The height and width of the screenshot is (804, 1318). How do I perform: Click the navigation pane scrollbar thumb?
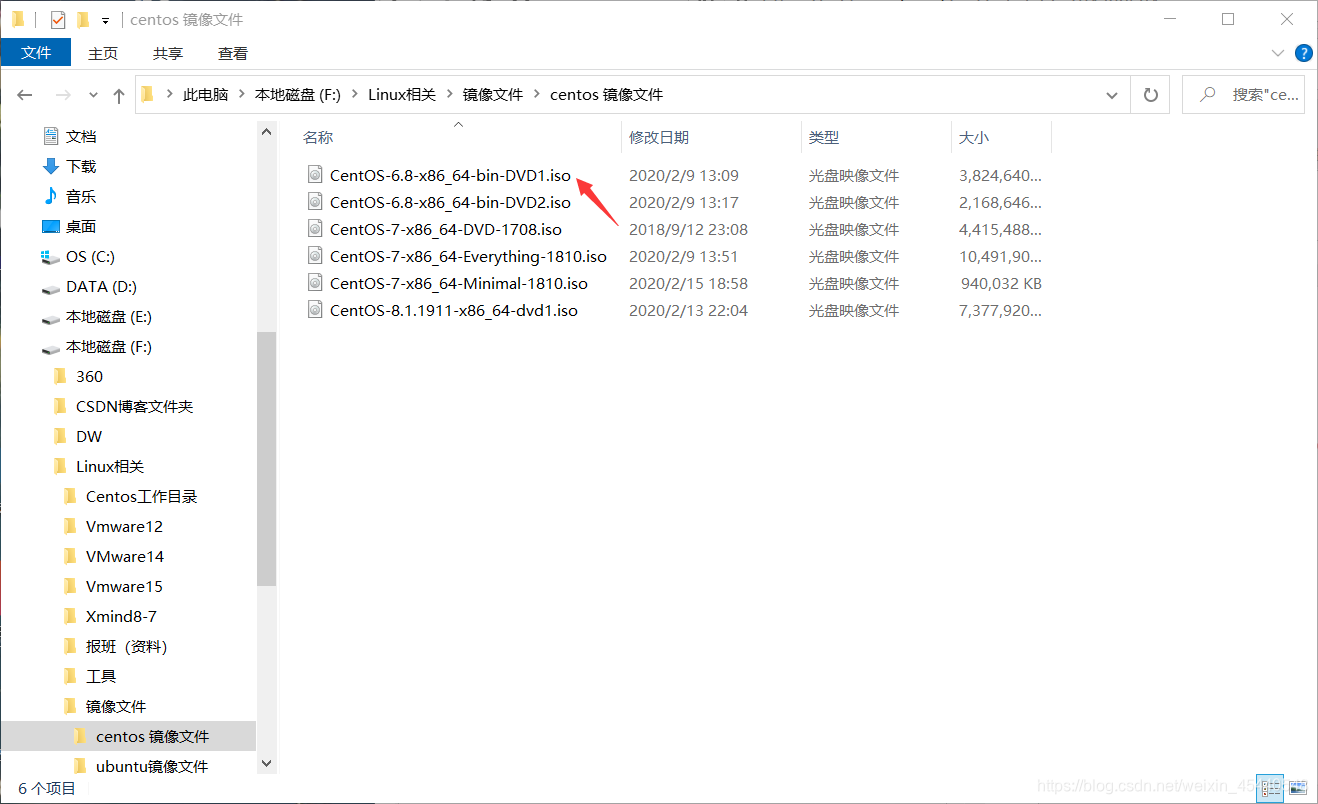[x=266, y=459]
